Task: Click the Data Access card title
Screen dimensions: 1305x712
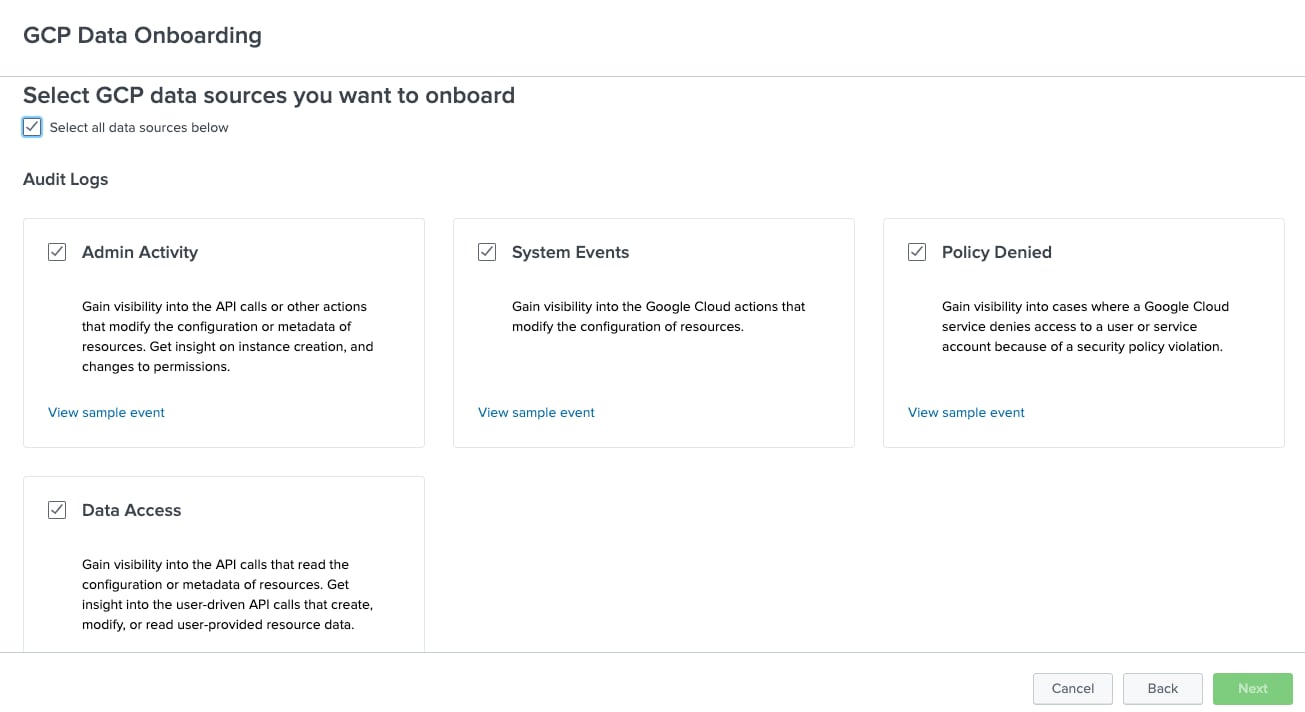Action: (x=132, y=510)
